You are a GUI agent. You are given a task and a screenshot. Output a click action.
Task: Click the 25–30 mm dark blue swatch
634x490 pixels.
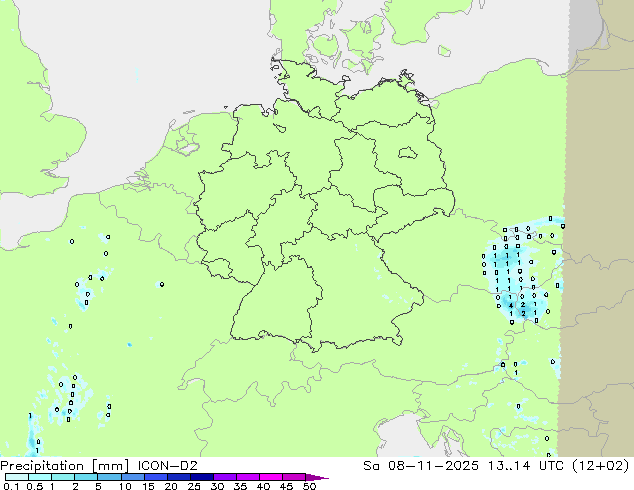pos(201,477)
